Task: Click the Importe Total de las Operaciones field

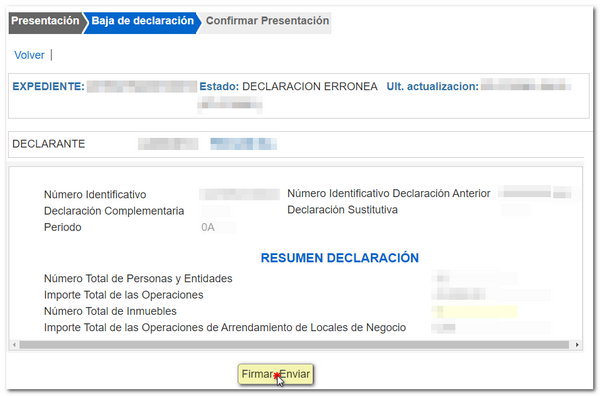Action: coord(491,295)
